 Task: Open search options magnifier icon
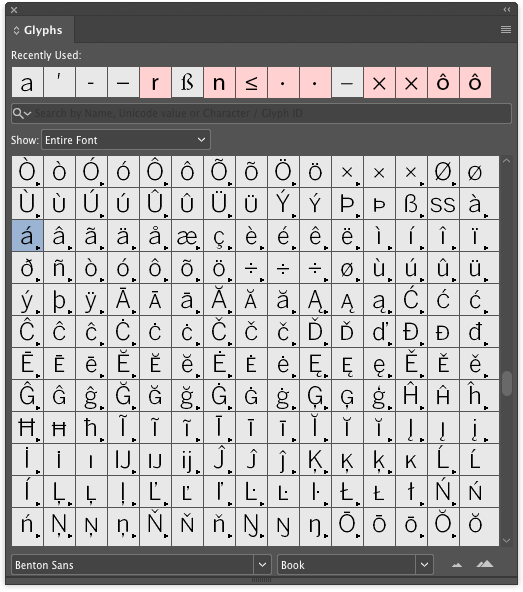pos(22,113)
